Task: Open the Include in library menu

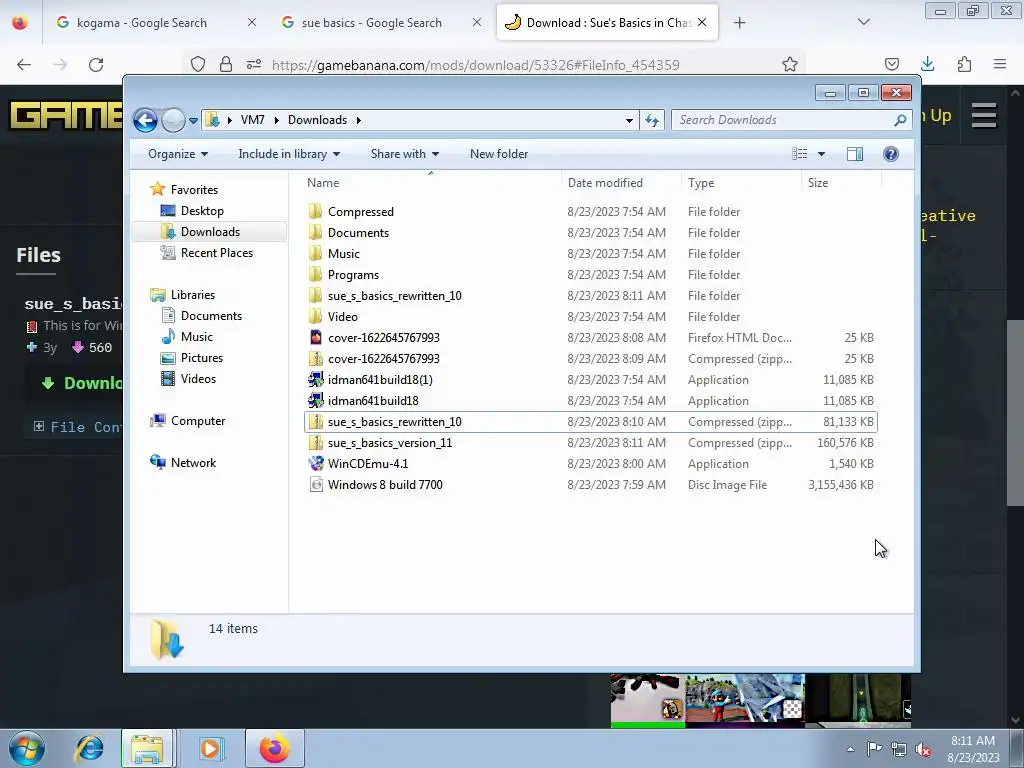Action: pyautogui.click(x=289, y=154)
